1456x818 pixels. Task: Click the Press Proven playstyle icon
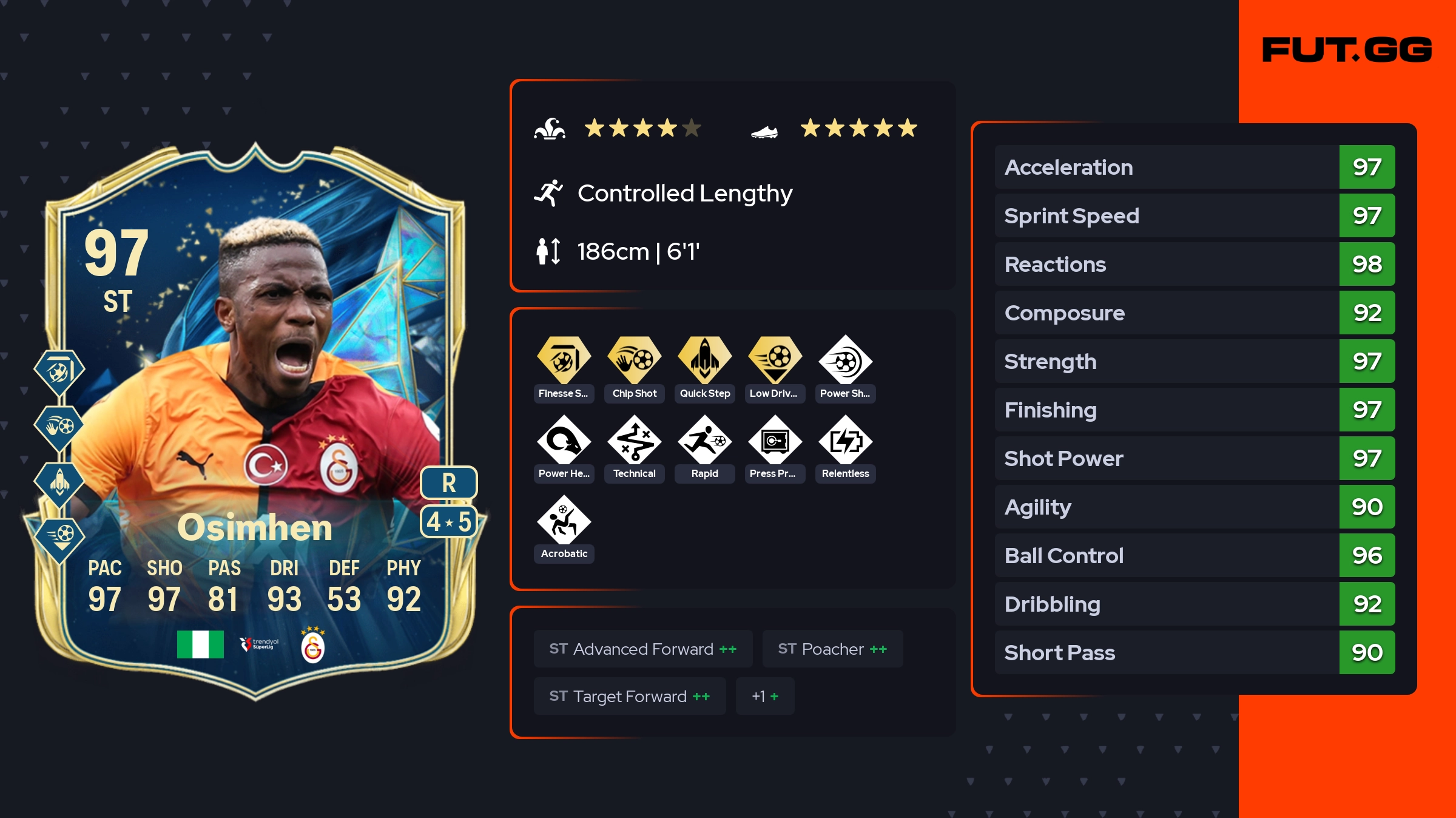775,441
